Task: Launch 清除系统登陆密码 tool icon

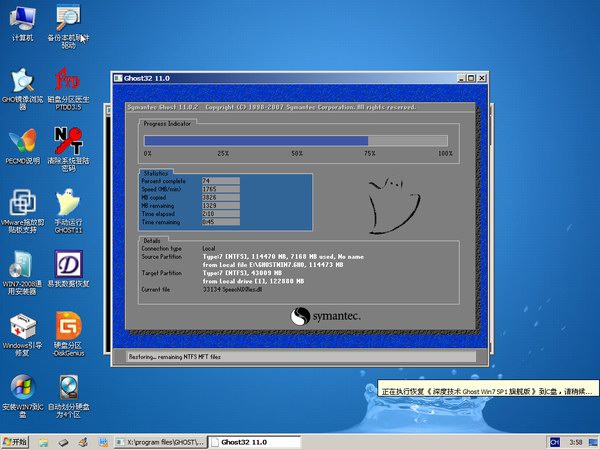Action: coord(68,141)
